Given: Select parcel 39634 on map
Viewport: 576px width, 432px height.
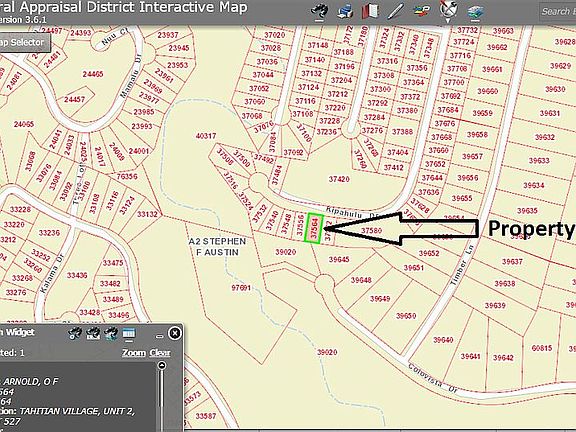Looking at the screenshot, I should (534, 185).
